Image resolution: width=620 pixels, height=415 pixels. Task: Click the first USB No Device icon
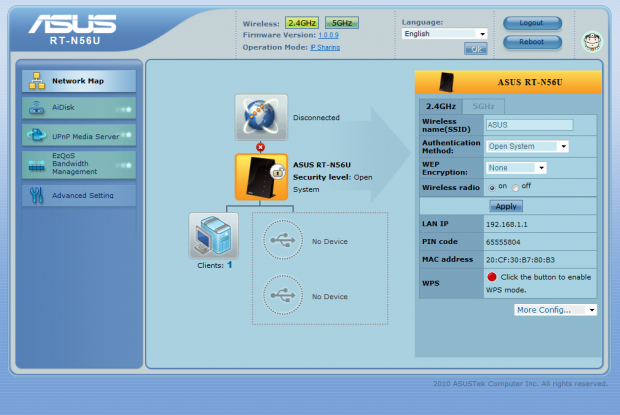pos(283,240)
